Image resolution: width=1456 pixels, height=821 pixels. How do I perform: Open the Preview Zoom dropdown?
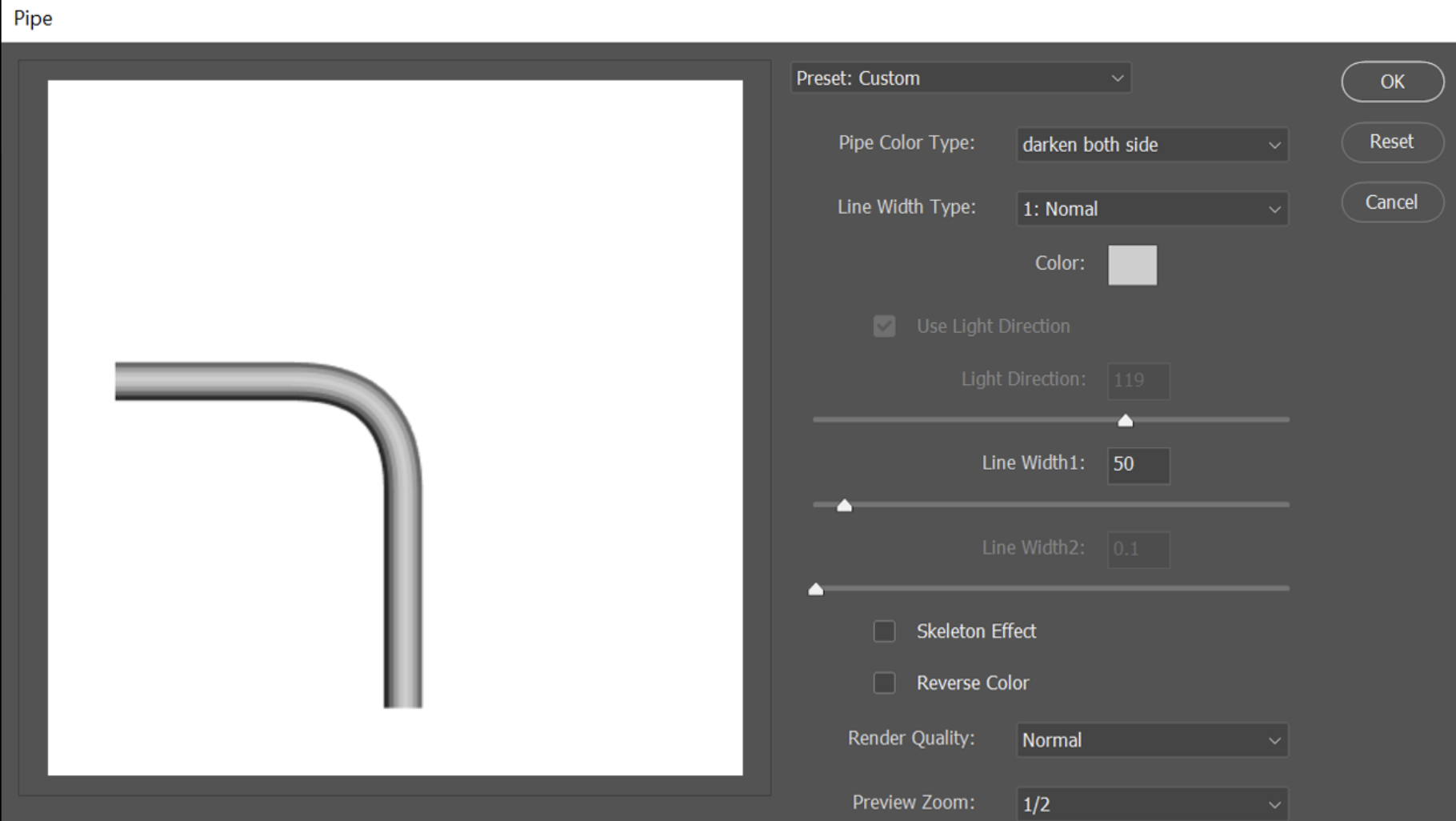1152,804
